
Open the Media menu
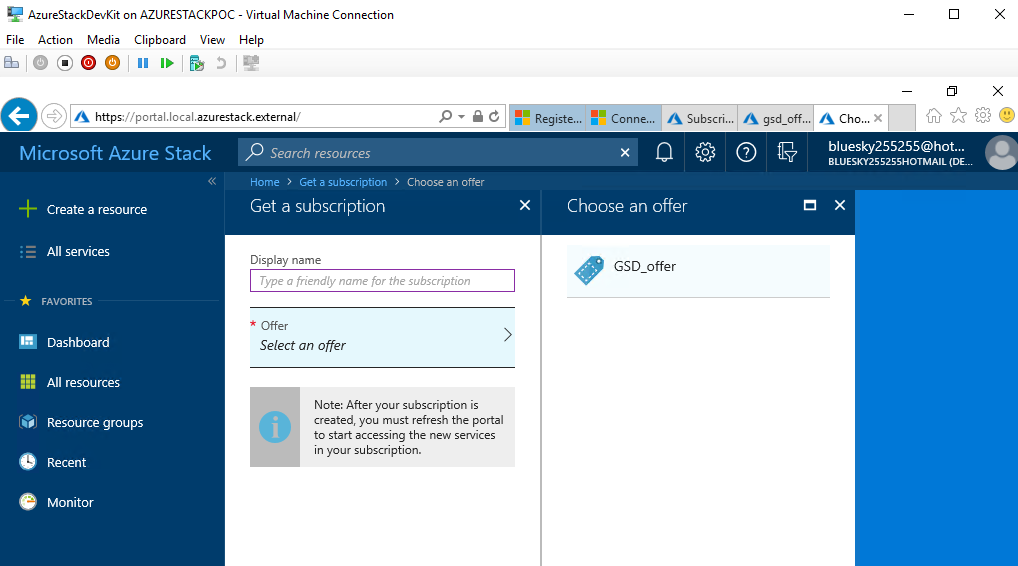click(x=103, y=40)
